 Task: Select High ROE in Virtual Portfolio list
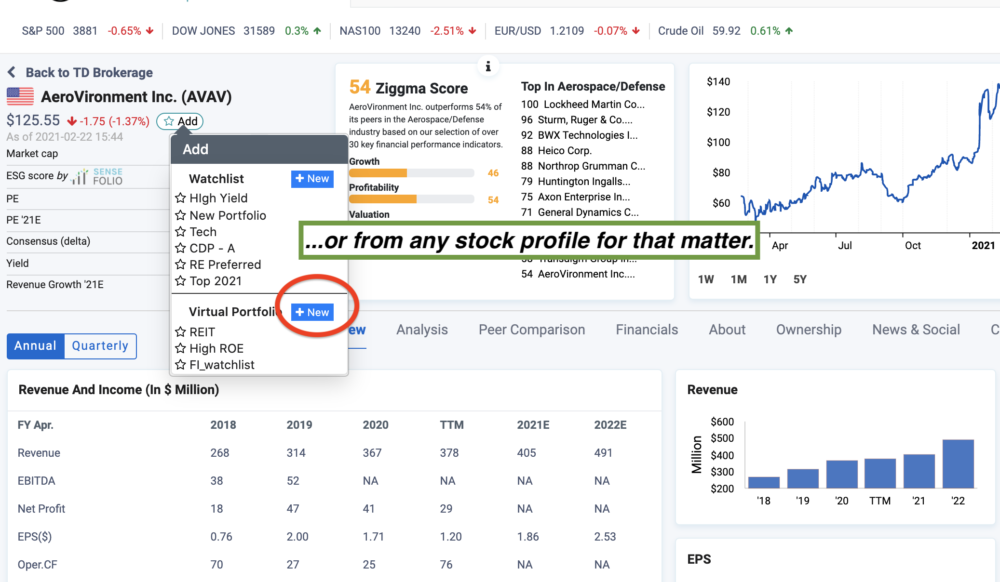[x=216, y=348]
